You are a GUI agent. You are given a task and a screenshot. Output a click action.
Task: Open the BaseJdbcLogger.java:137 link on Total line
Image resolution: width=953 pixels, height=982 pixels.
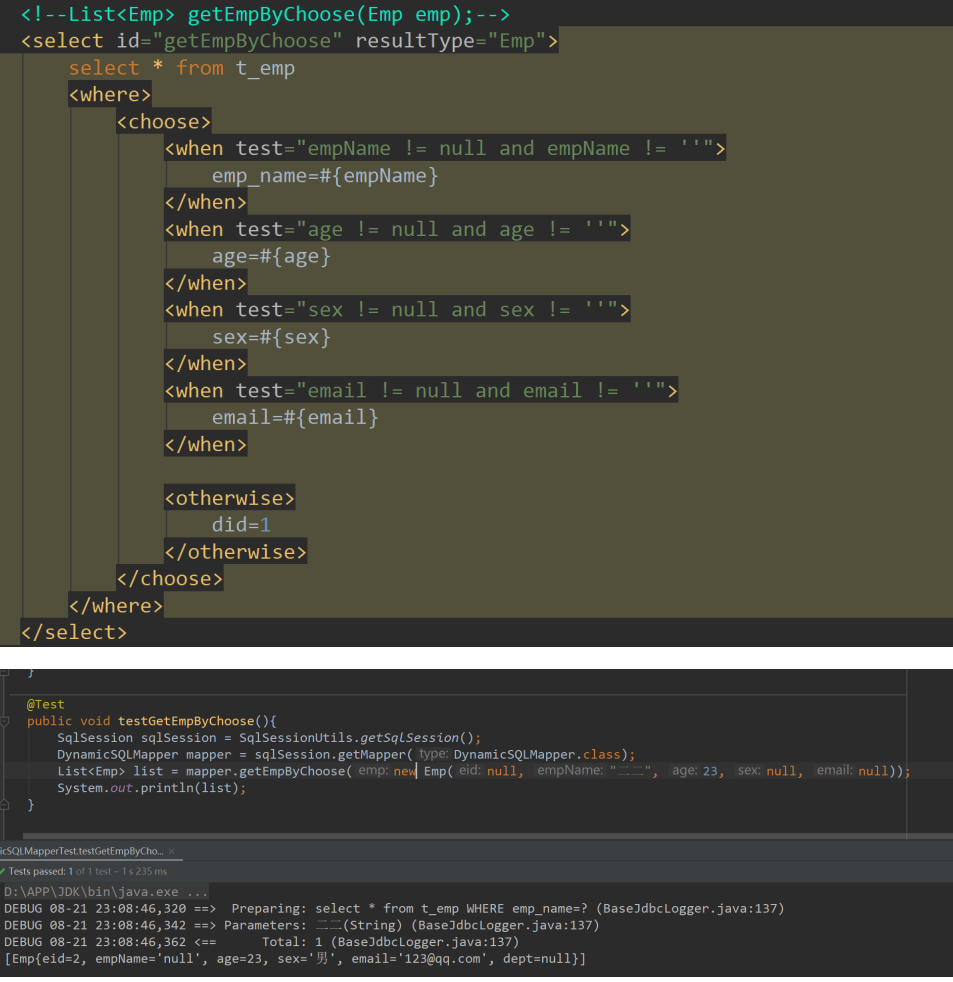pos(425,942)
